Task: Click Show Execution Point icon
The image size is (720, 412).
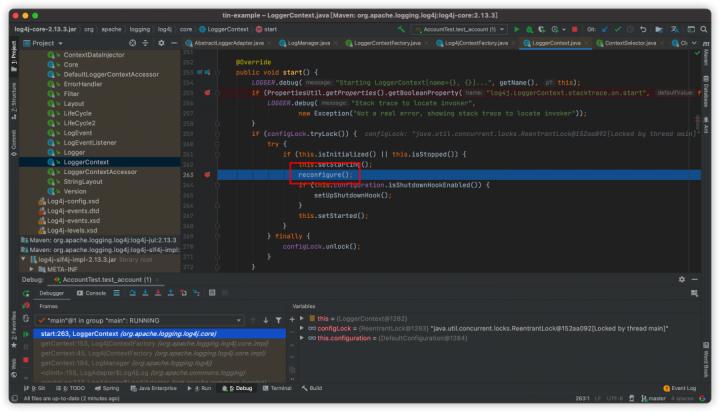Action: click(117, 293)
